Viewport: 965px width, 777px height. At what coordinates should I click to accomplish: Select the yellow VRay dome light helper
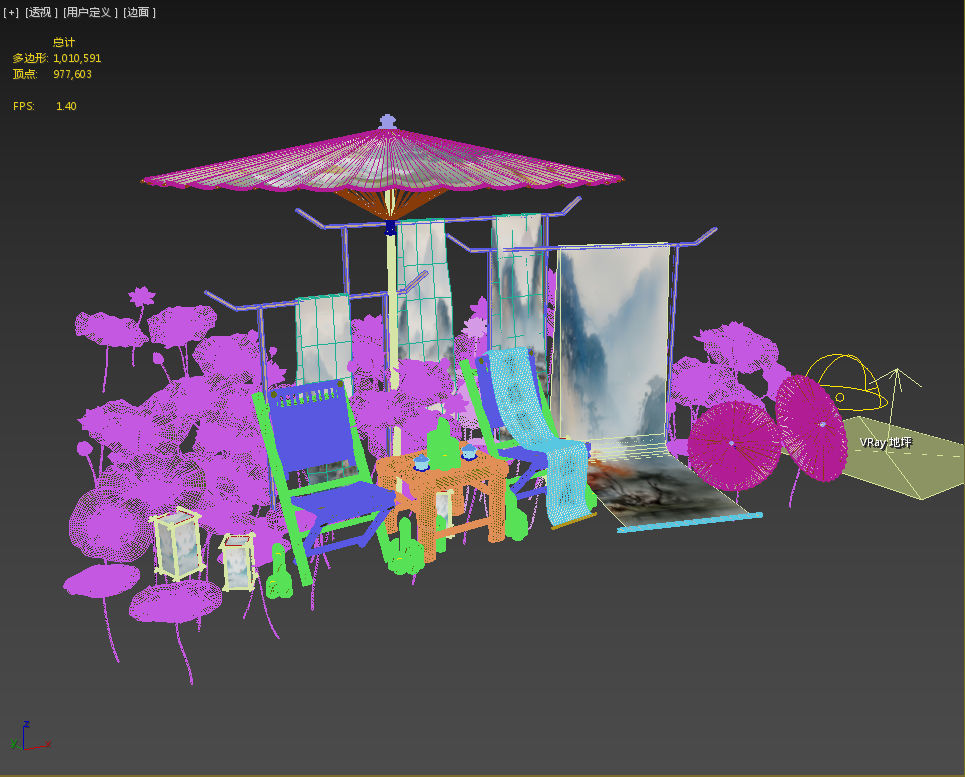pyautogui.click(x=847, y=381)
